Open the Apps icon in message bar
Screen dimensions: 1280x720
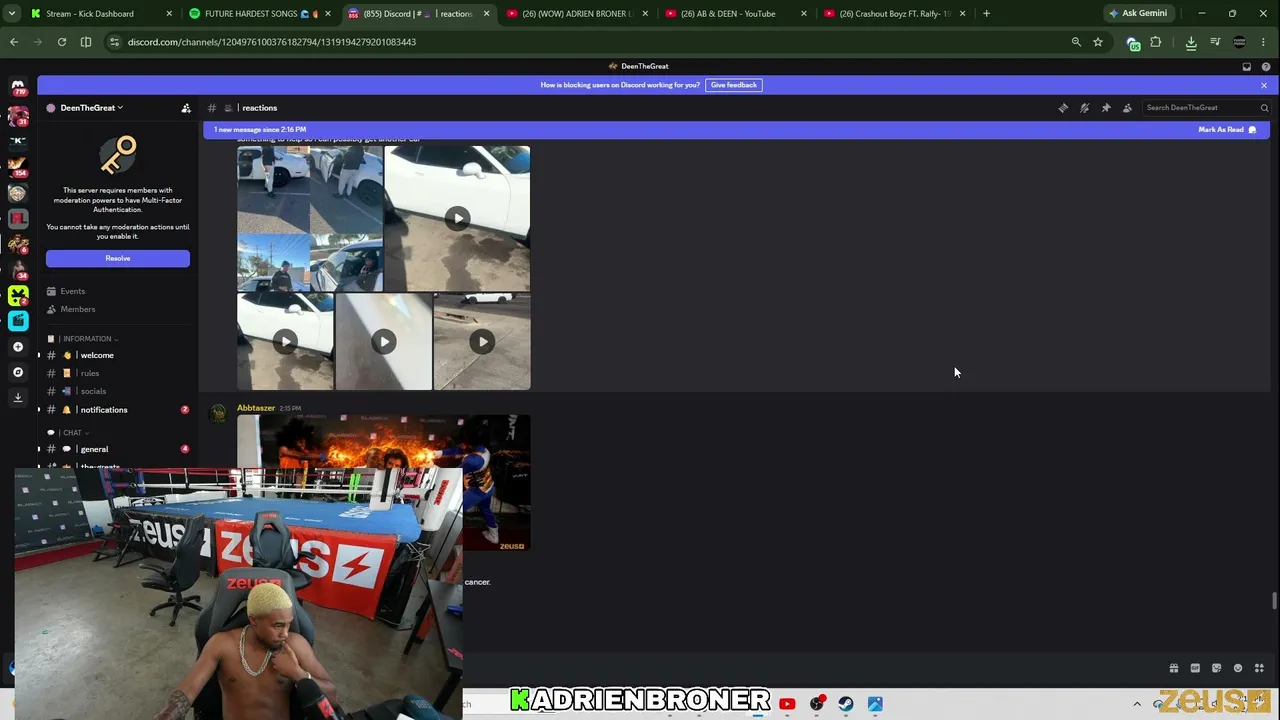click(1259, 668)
